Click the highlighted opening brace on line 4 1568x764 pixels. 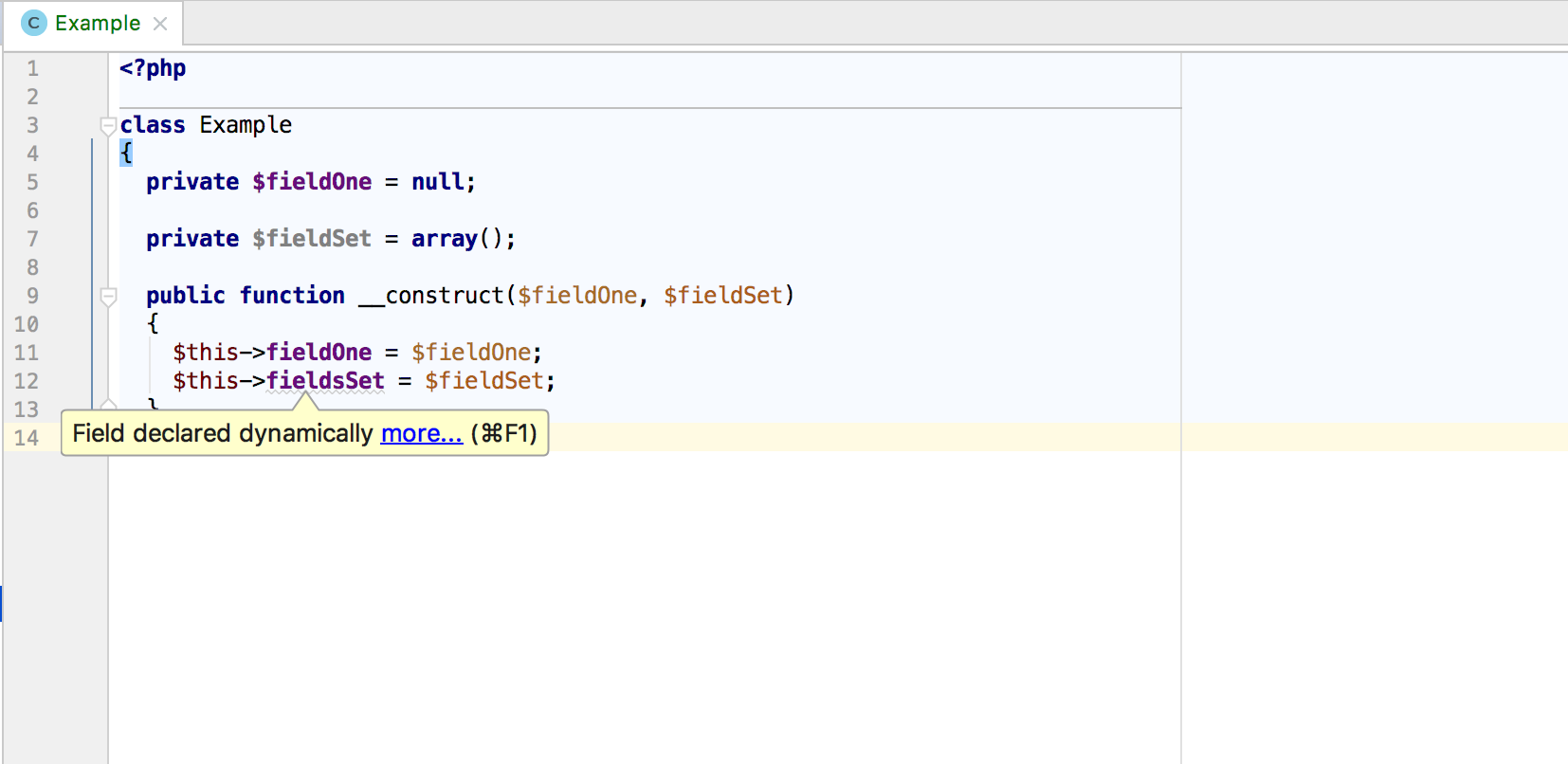(126, 153)
